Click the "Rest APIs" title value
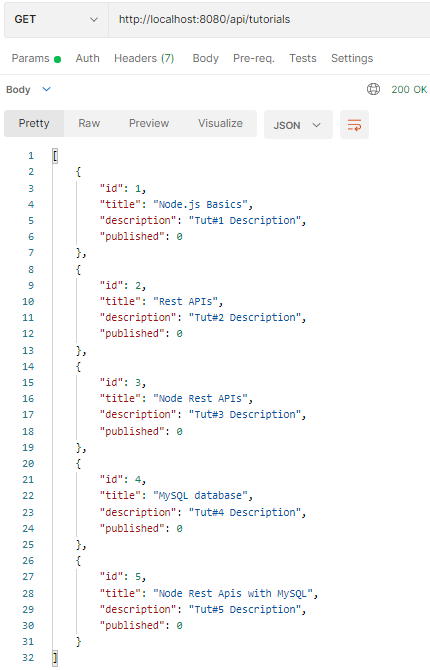The image size is (430, 670). [x=185, y=302]
